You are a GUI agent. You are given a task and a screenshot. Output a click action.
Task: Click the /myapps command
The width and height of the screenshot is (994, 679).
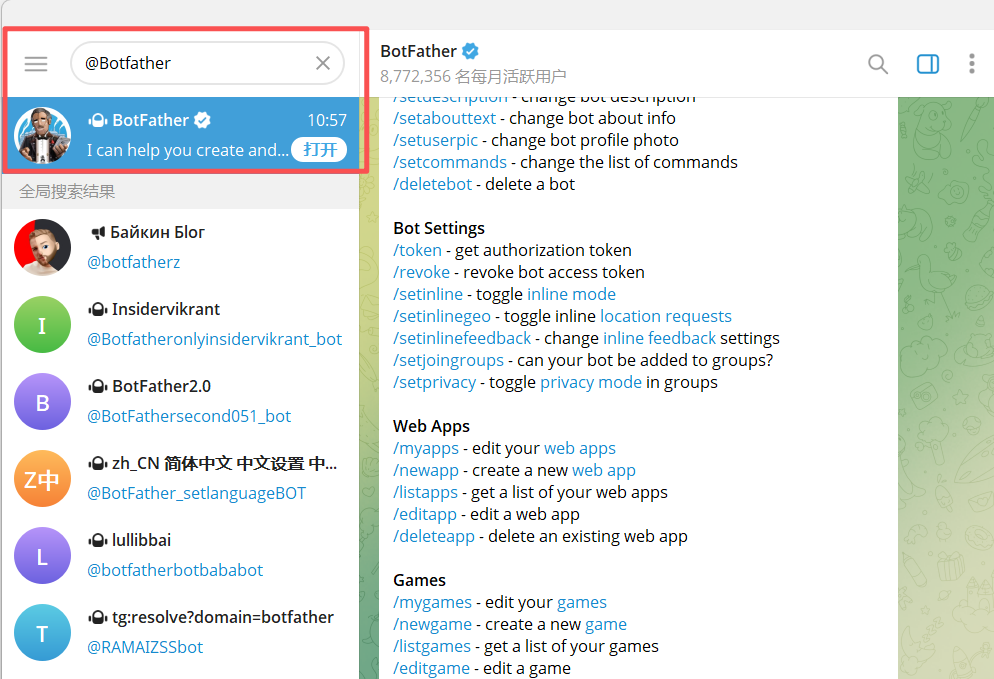pyautogui.click(x=426, y=448)
